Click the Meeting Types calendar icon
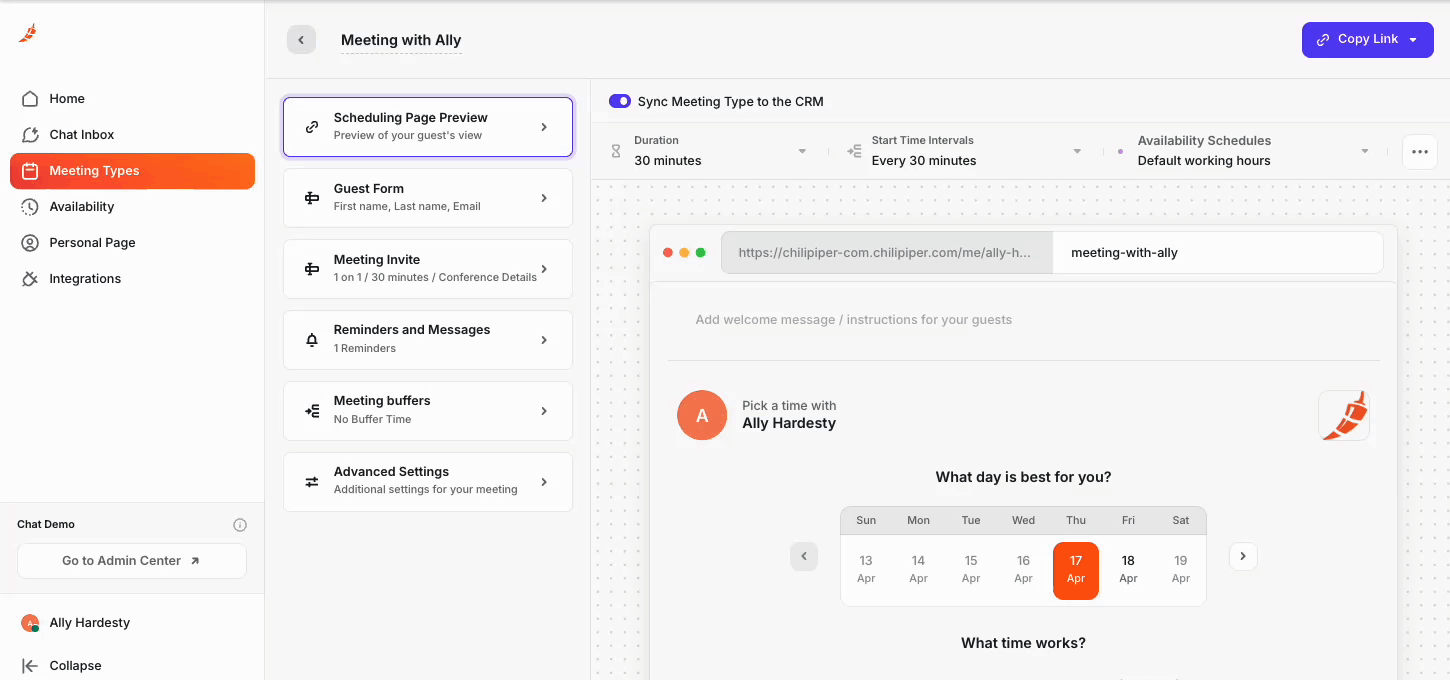This screenshot has height=680, width=1450. (30, 171)
